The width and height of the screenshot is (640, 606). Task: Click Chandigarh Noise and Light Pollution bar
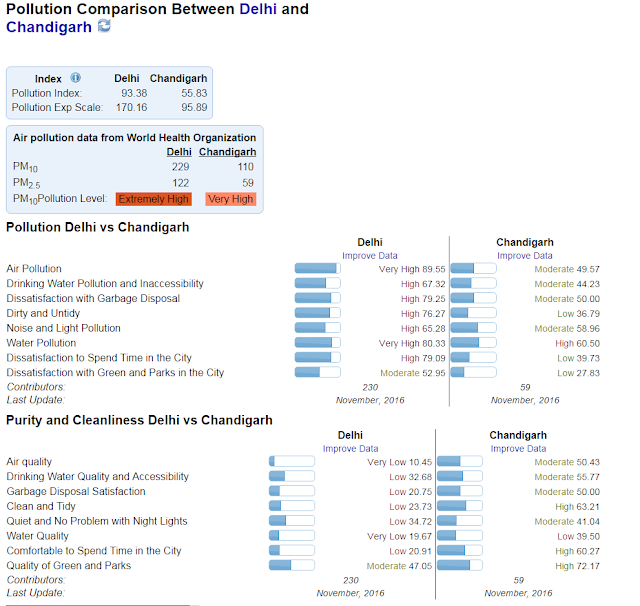coord(473,328)
